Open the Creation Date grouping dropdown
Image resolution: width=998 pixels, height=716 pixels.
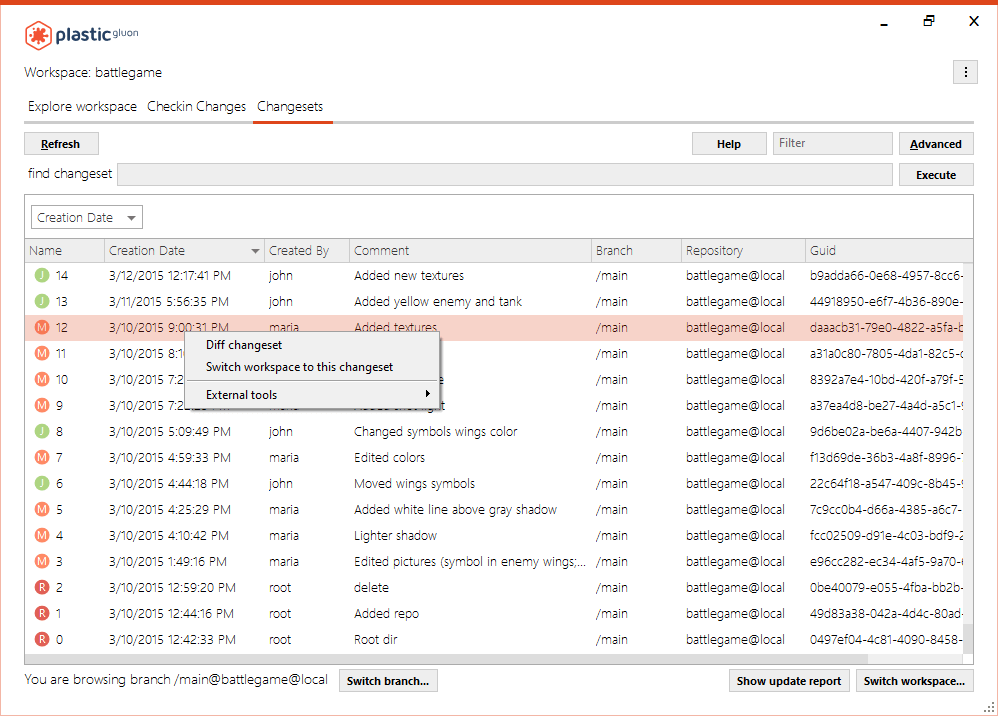click(x=87, y=218)
